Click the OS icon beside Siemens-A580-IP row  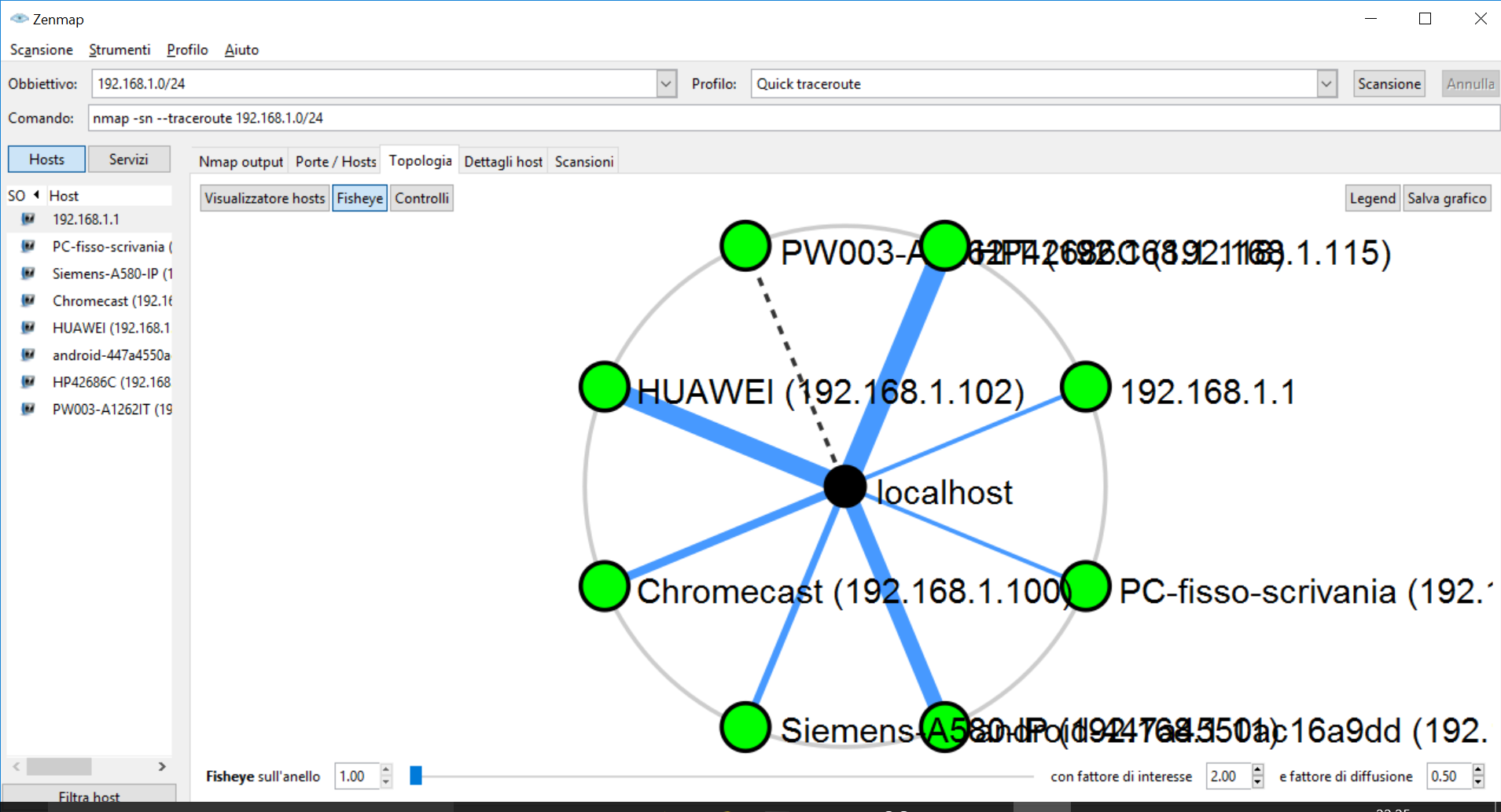click(x=28, y=274)
